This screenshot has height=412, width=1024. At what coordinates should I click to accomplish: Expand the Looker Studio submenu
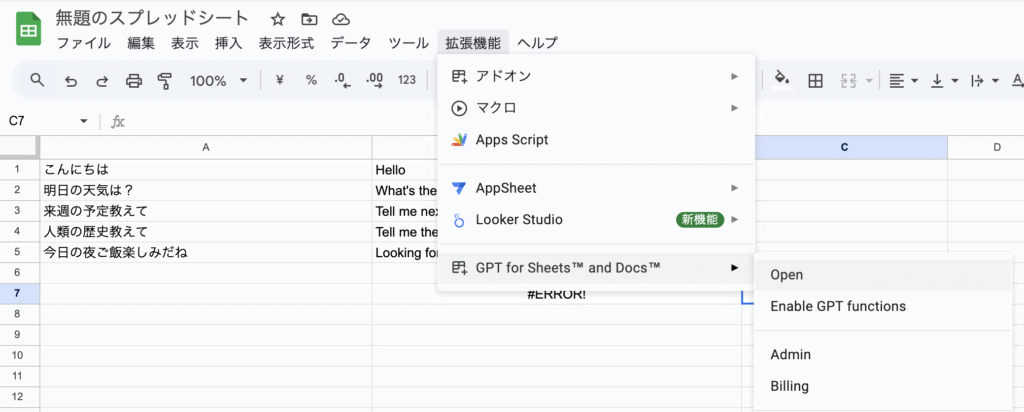coord(596,220)
